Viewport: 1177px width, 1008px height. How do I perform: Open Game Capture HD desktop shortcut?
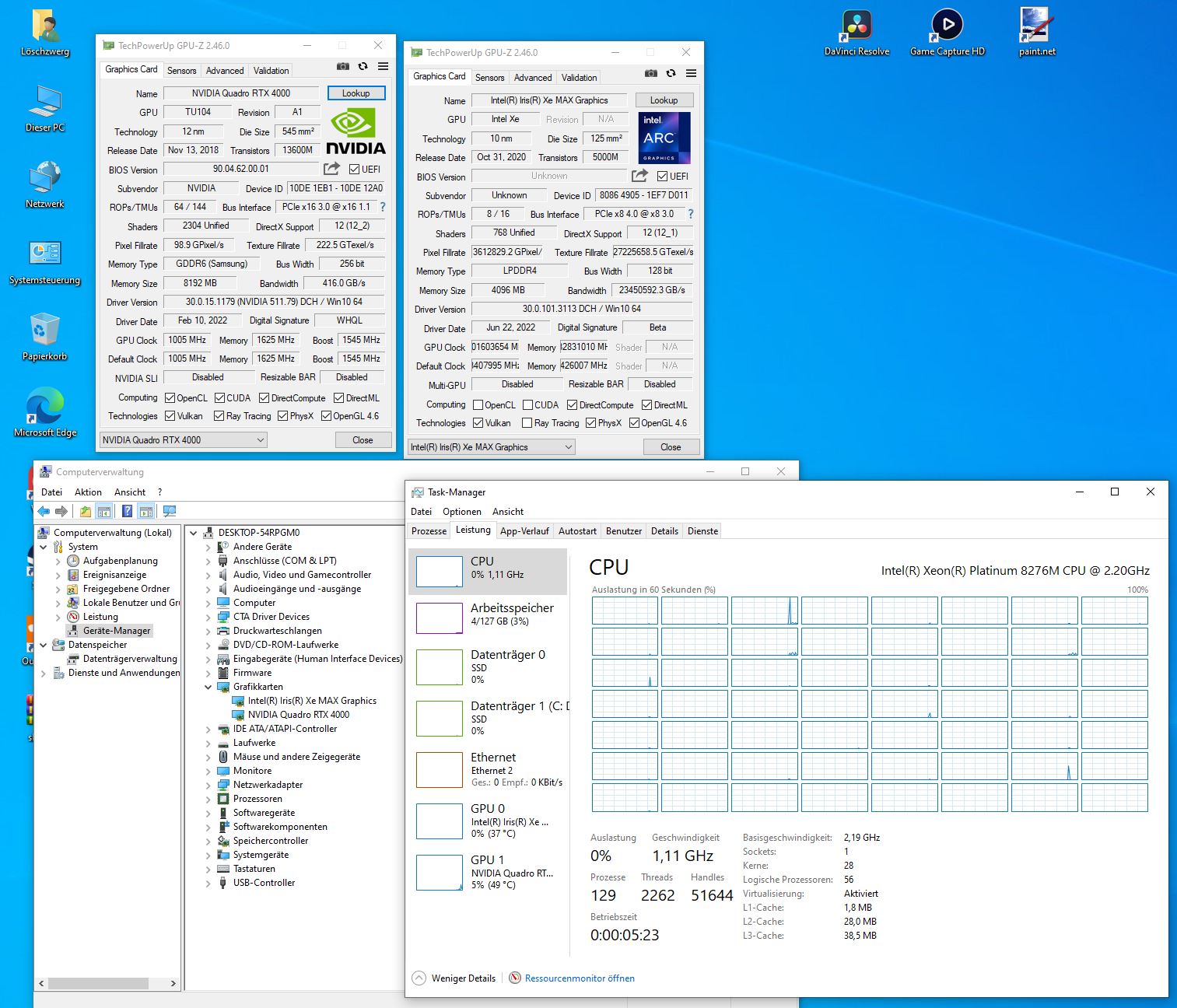[947, 33]
